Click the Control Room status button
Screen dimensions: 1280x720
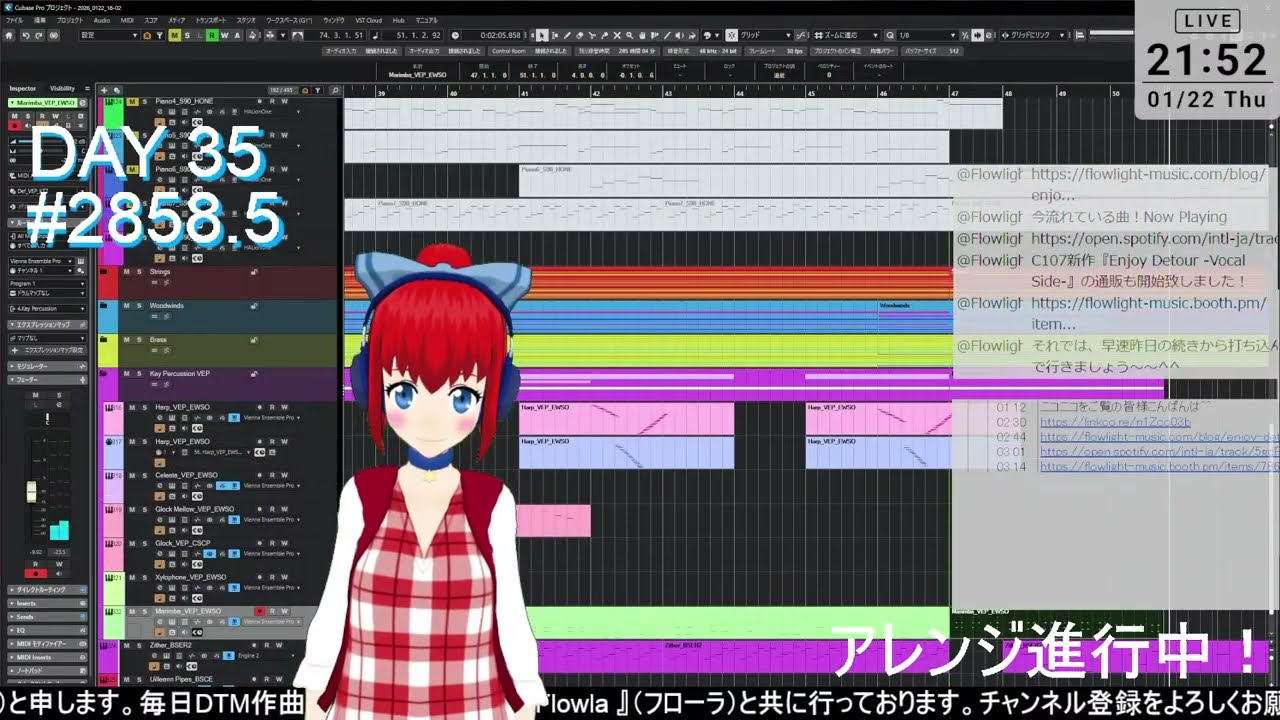[x=529, y=51]
